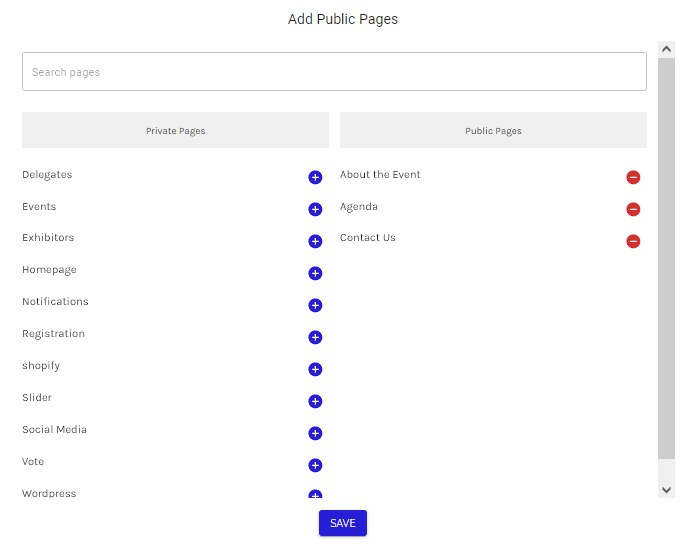
Task: Click scrollbar down arrow
Action: pos(666,489)
